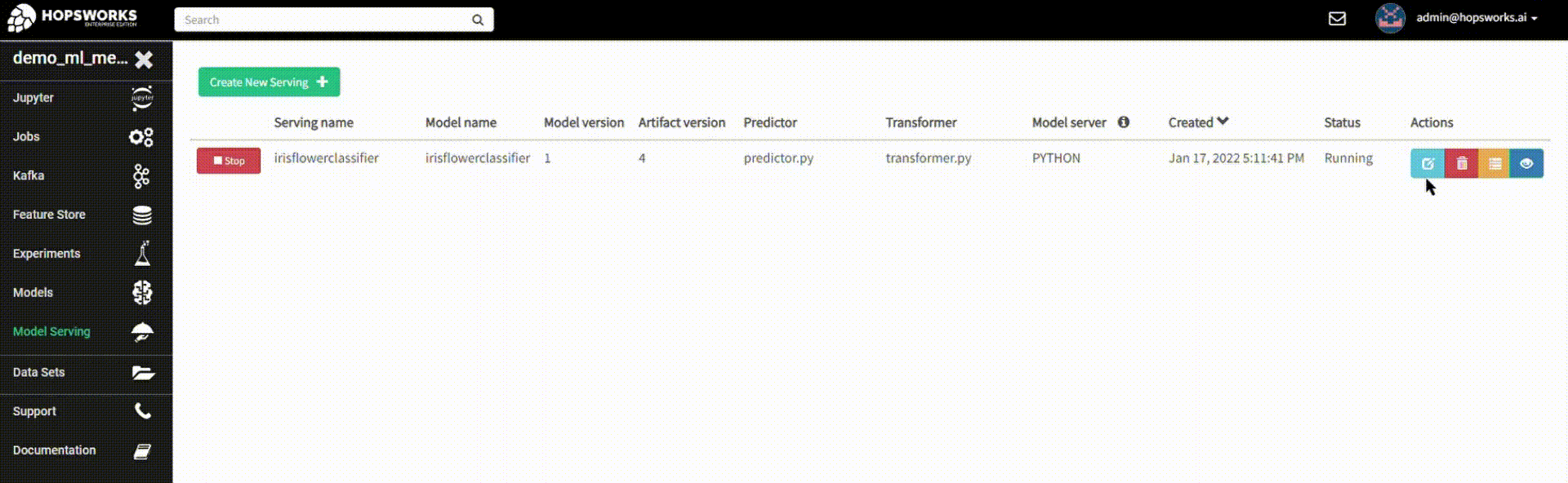Click the Status column header

1342,122
